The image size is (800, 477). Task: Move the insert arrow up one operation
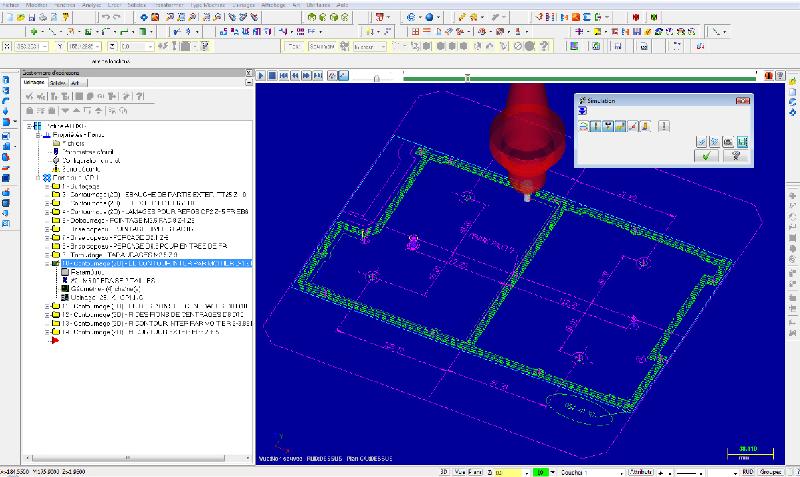coord(76,111)
